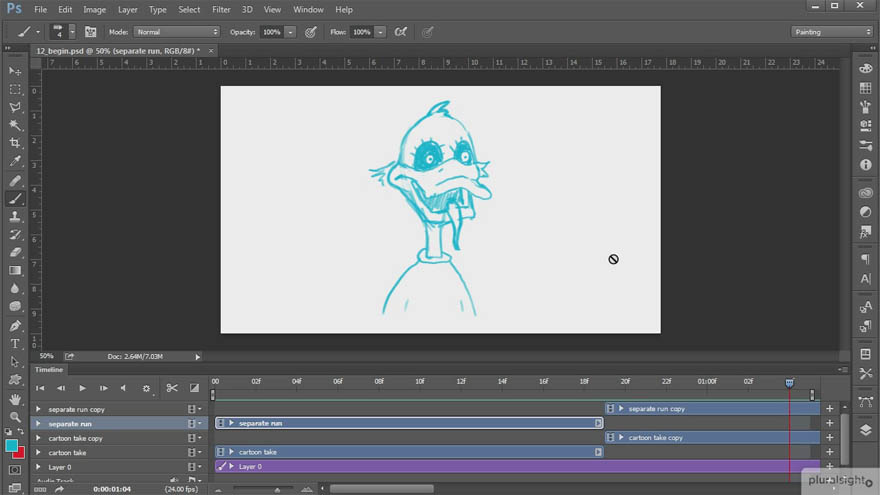Image resolution: width=880 pixels, height=495 pixels.
Task: Select the Crop tool
Action: point(15,143)
